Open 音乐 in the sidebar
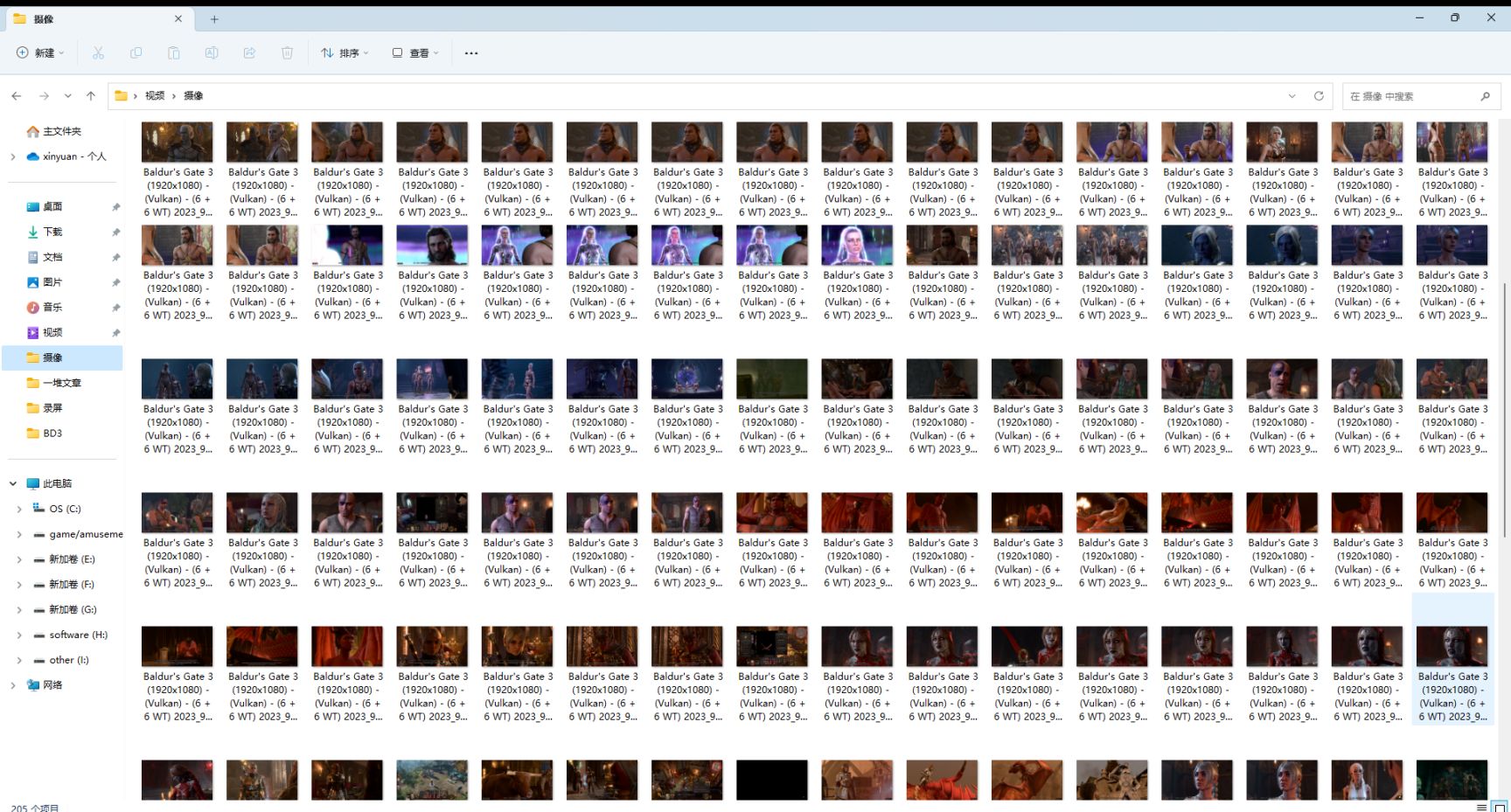Viewport: 1511px width, 812px height. click(x=52, y=308)
